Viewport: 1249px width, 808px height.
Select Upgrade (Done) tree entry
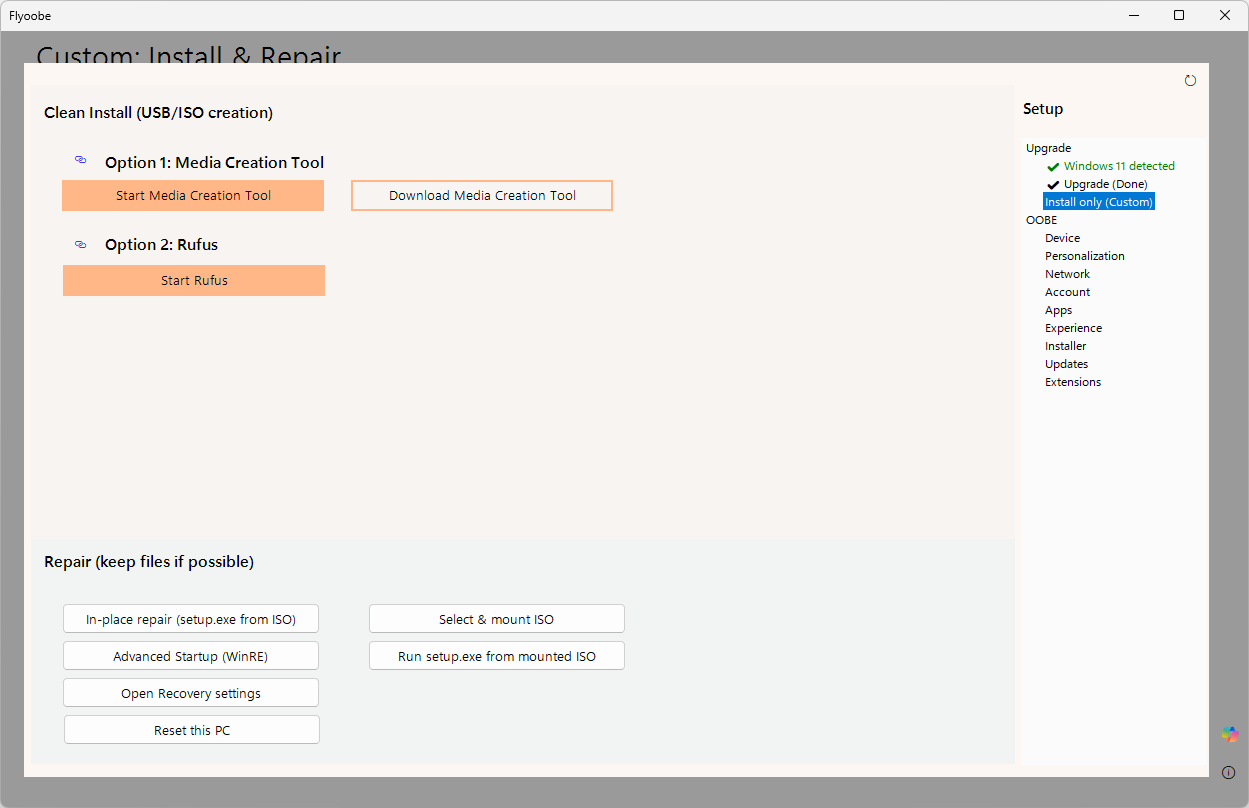[x=1105, y=184]
